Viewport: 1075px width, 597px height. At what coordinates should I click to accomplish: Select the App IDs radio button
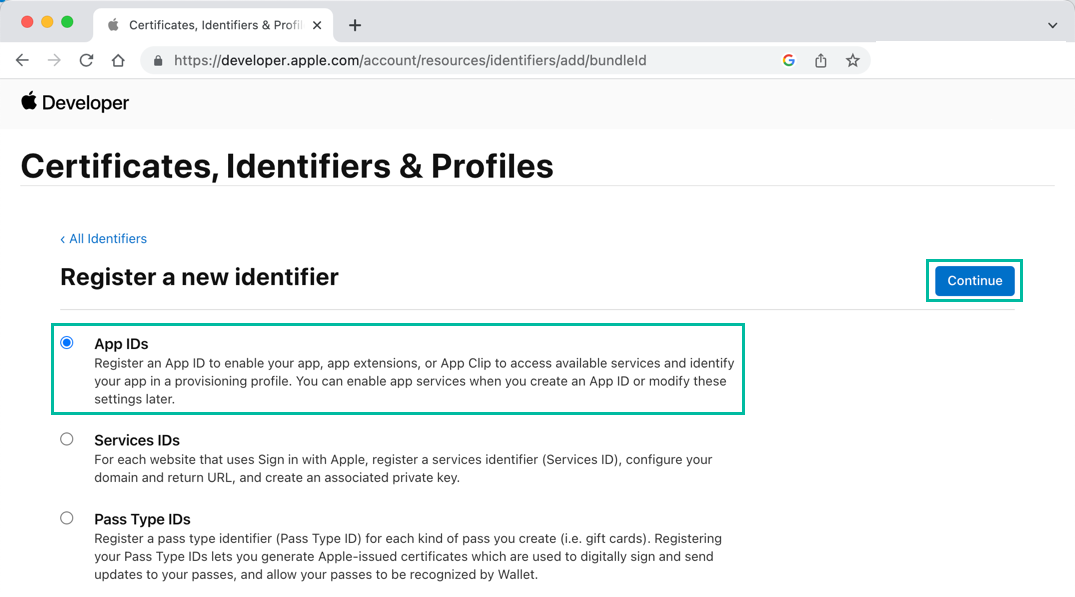pyautogui.click(x=67, y=342)
